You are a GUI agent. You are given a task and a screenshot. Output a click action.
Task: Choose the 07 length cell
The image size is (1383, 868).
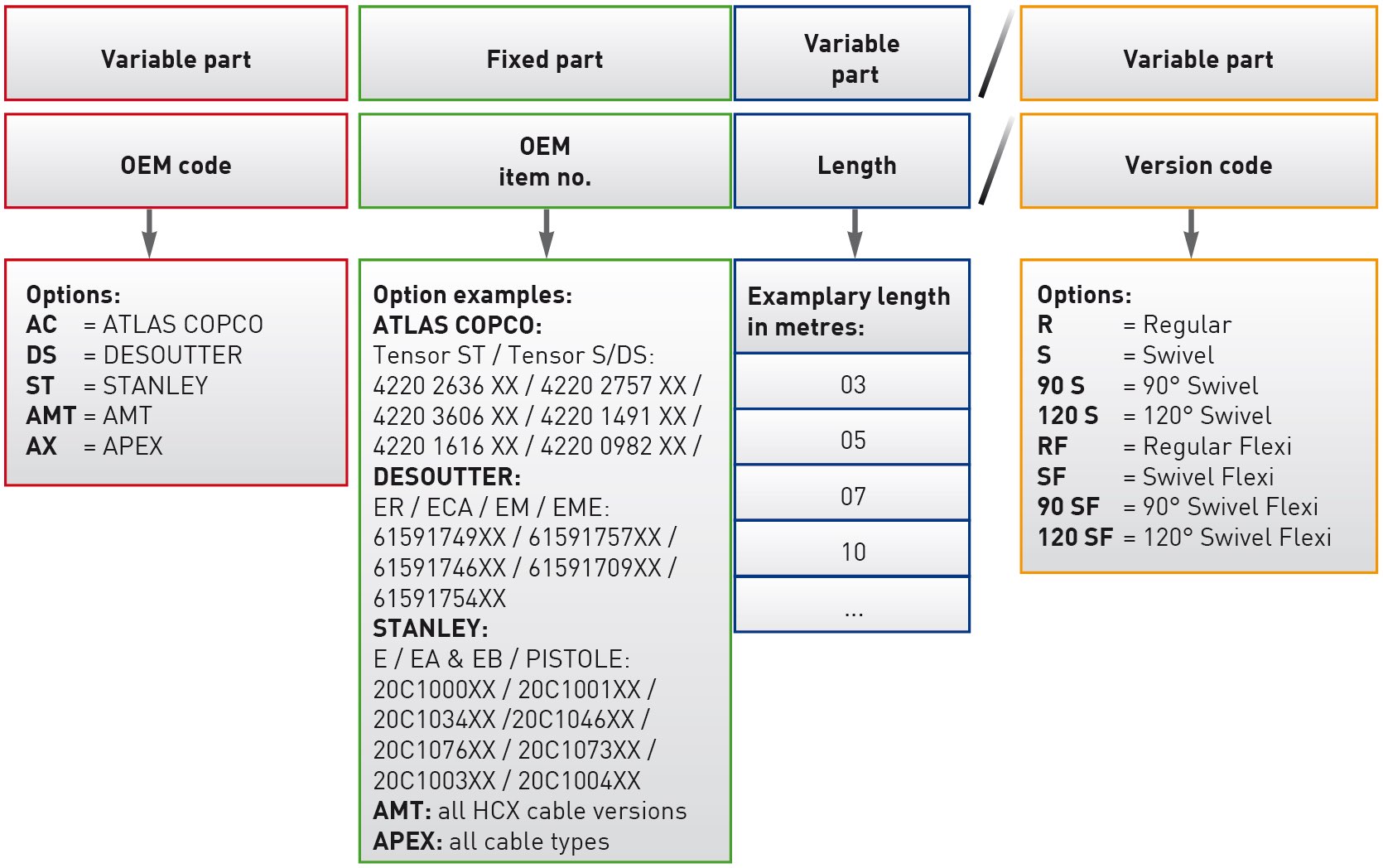tap(852, 495)
